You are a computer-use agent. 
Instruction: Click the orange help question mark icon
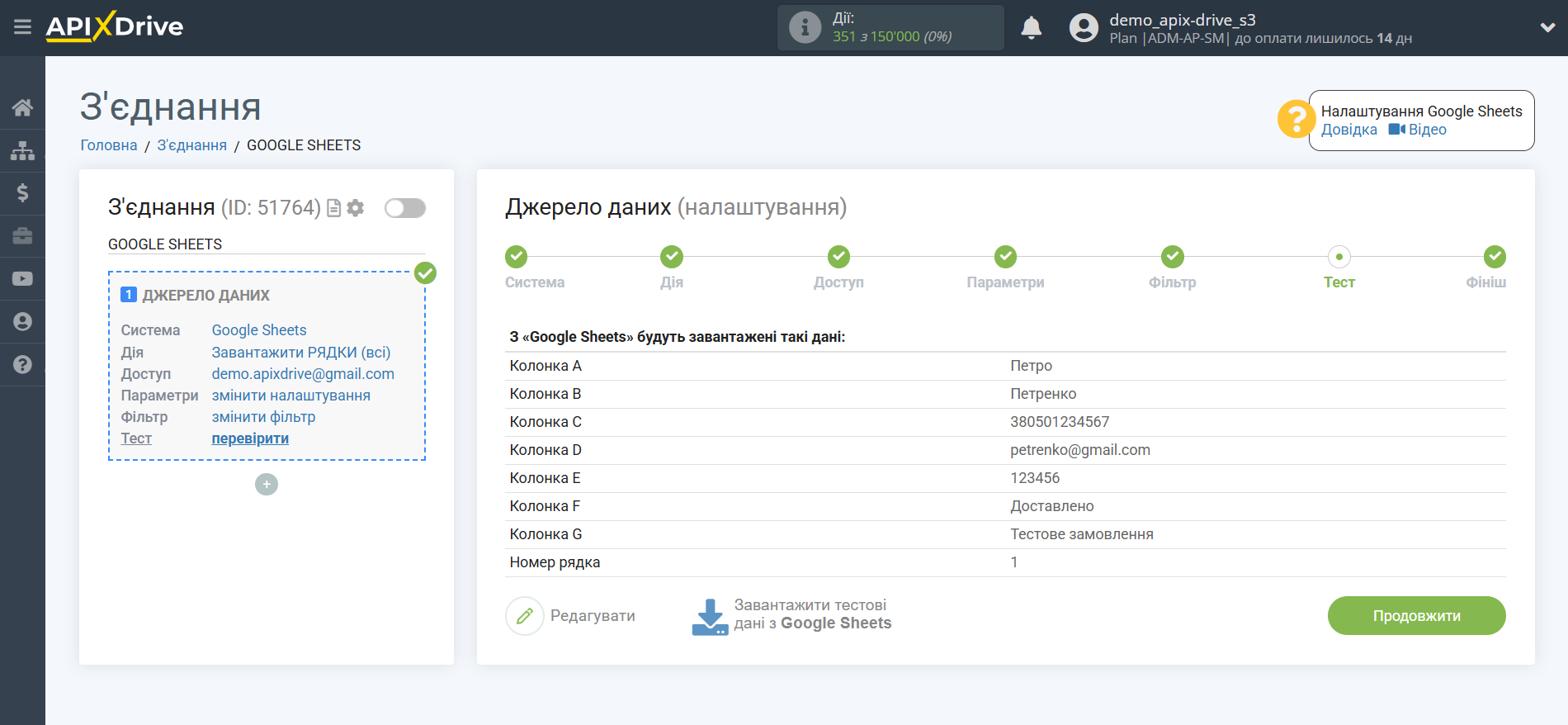1296,120
